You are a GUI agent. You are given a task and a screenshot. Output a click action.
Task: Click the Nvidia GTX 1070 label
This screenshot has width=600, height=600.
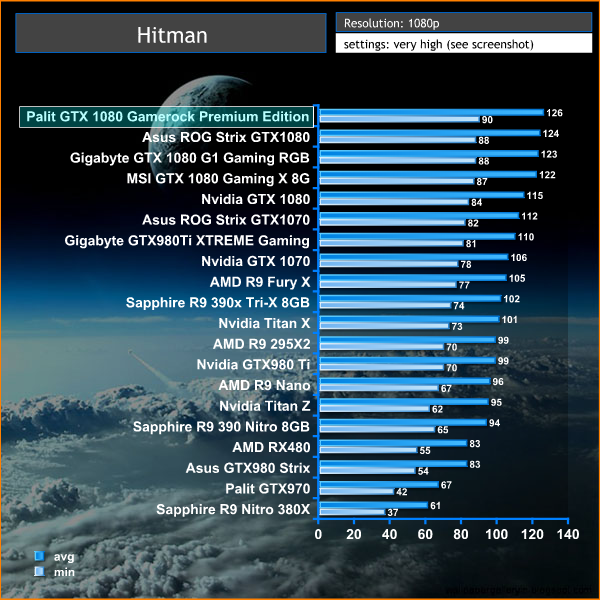(256, 261)
